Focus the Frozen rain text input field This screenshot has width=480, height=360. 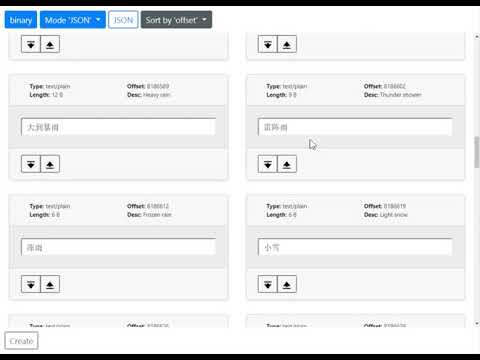tap(118, 247)
